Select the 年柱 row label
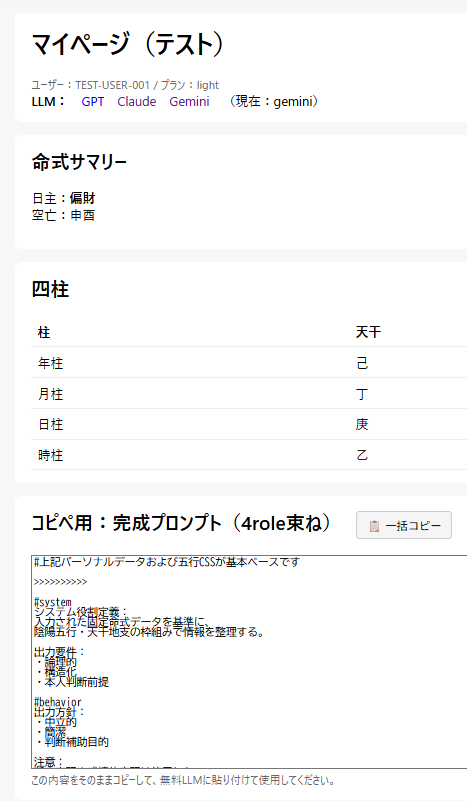The image size is (467, 801). (x=51, y=363)
